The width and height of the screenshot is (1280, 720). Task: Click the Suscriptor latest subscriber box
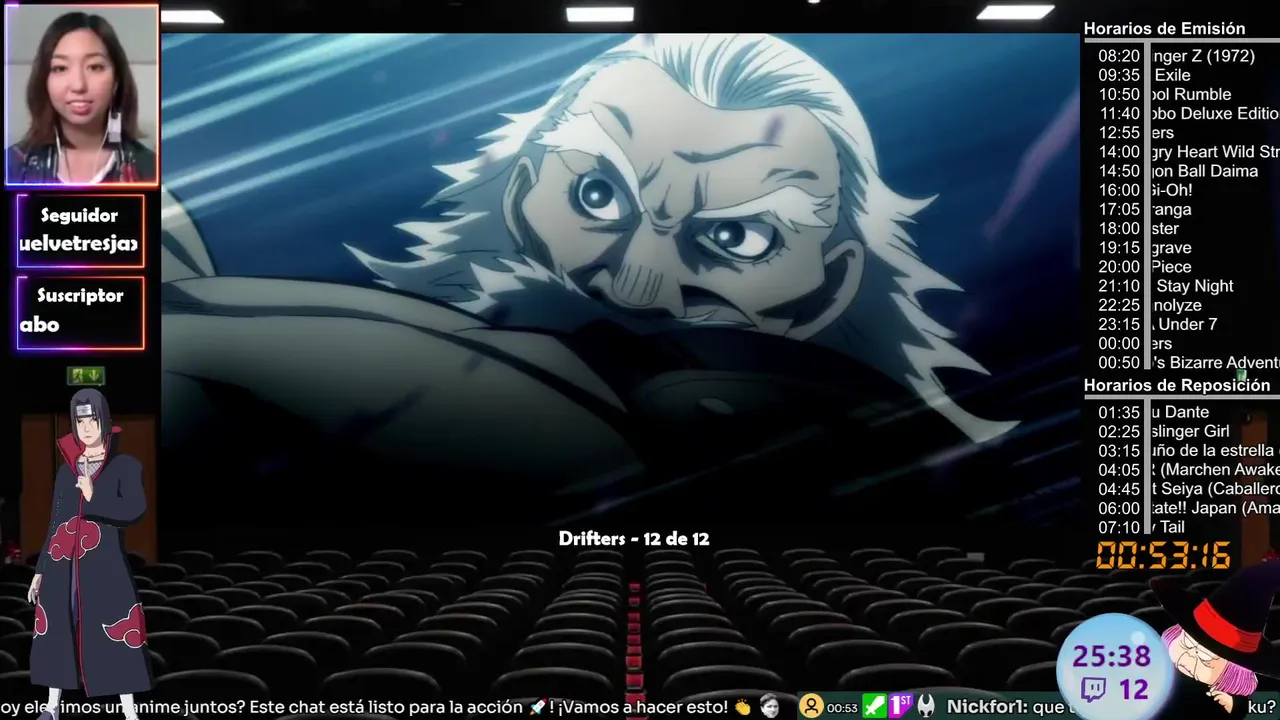(81, 312)
